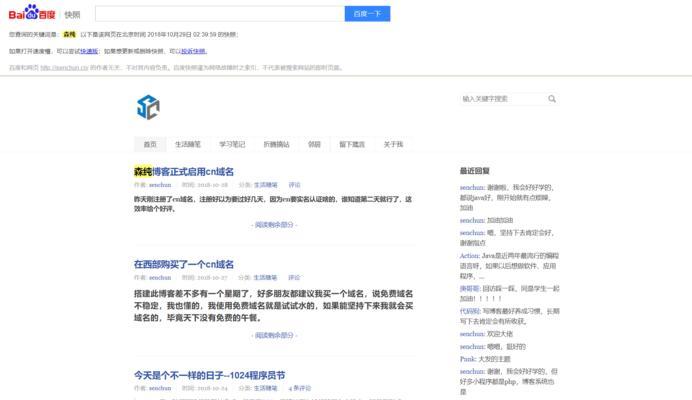Open the blue cube blog logo
This screenshot has height=400, width=692.
pos(148,107)
